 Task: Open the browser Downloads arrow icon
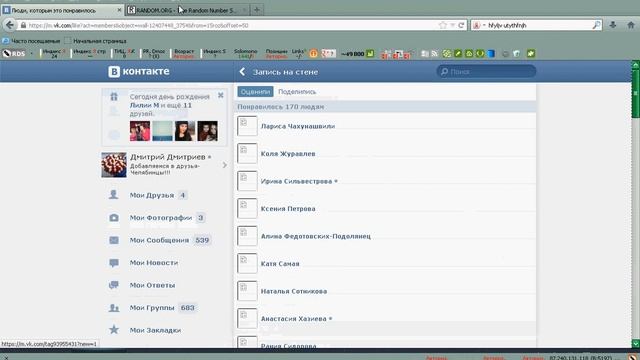(x=613, y=25)
